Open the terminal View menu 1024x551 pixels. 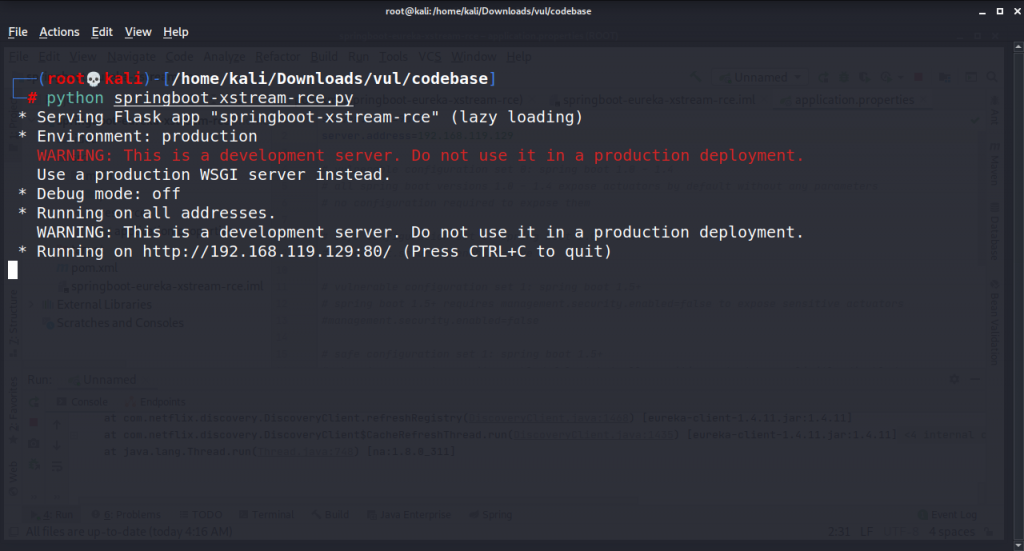pyautogui.click(x=138, y=32)
